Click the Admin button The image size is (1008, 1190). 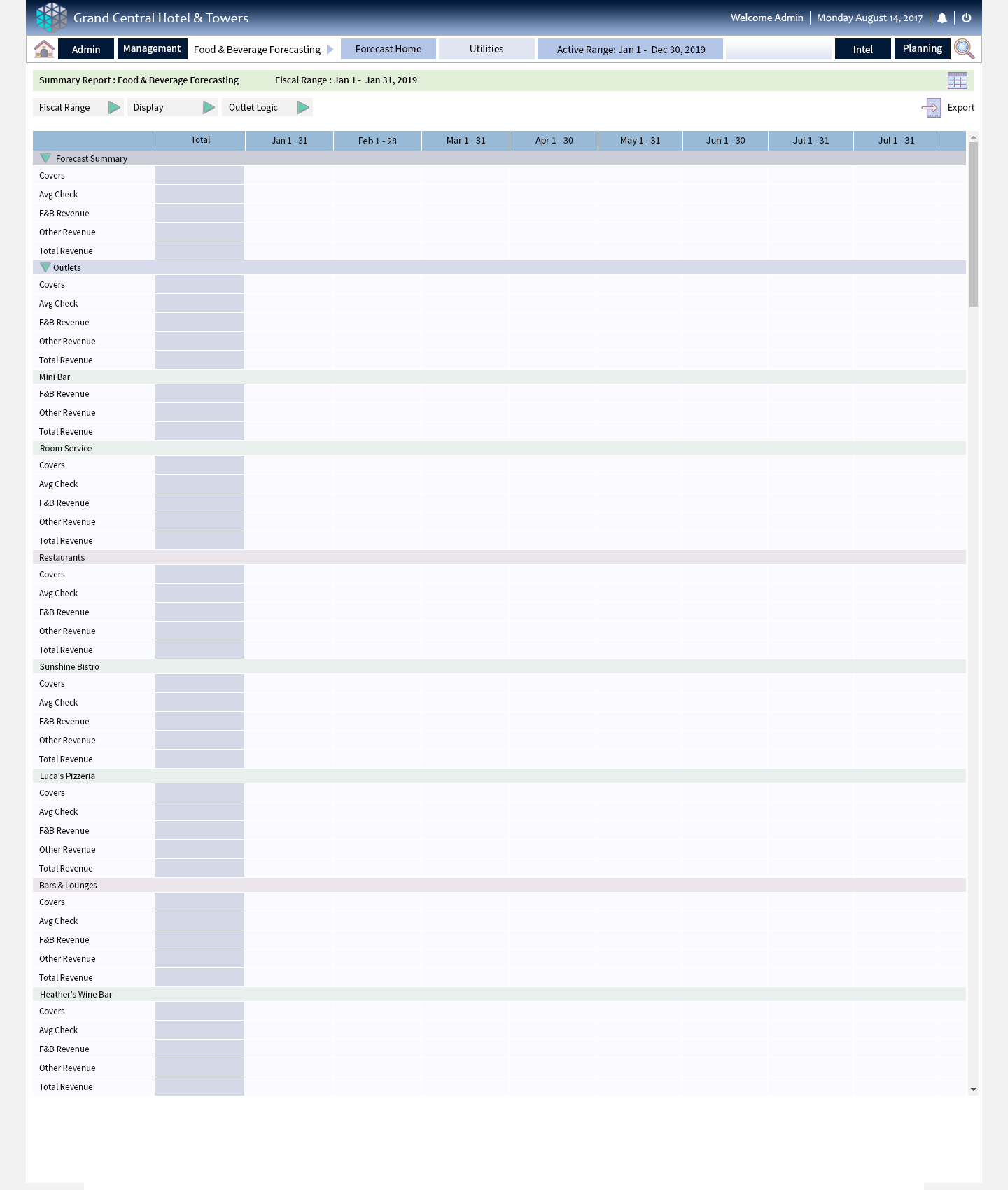point(86,50)
